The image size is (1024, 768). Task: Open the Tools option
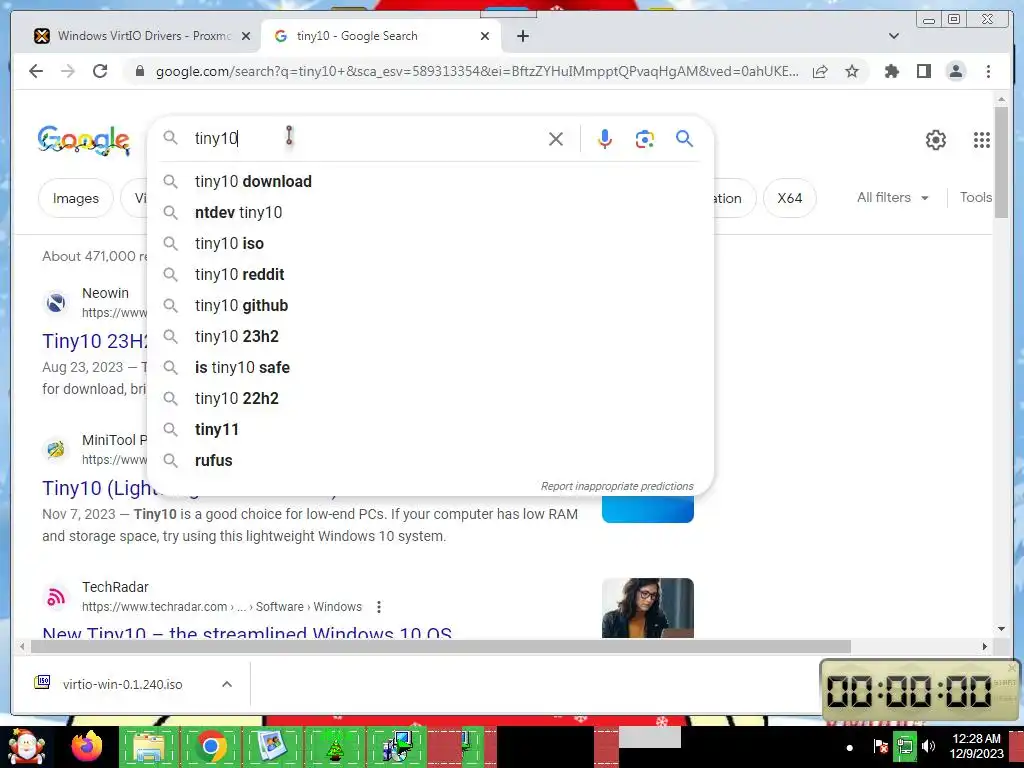coord(976,197)
